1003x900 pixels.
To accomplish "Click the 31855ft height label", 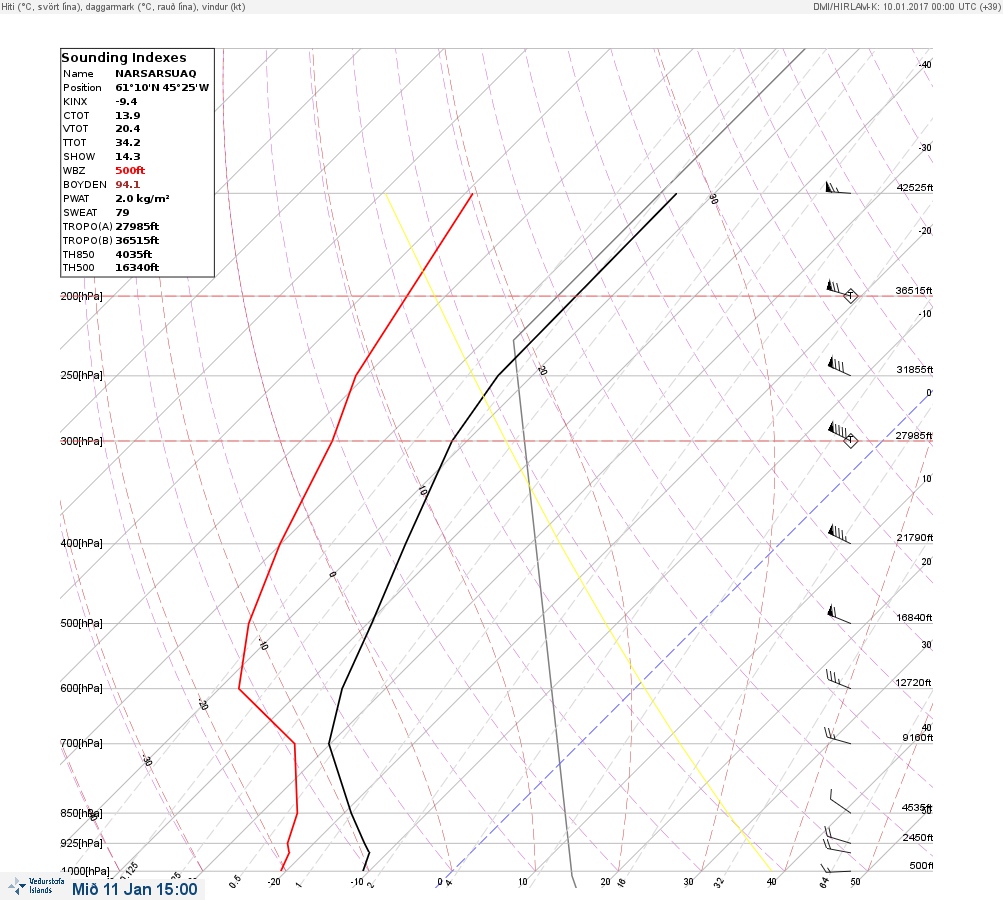I will coord(915,370).
